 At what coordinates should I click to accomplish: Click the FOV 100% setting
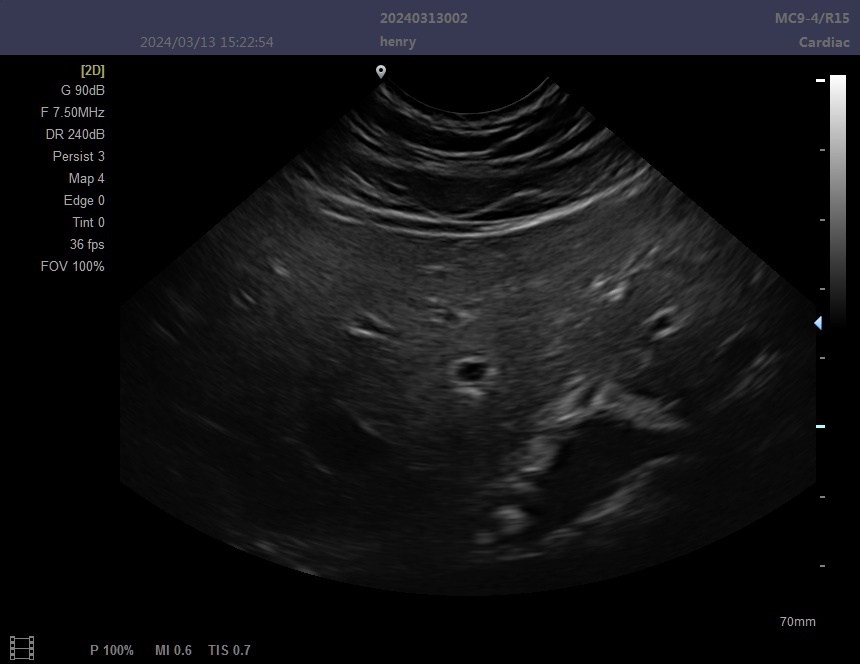(x=72, y=267)
